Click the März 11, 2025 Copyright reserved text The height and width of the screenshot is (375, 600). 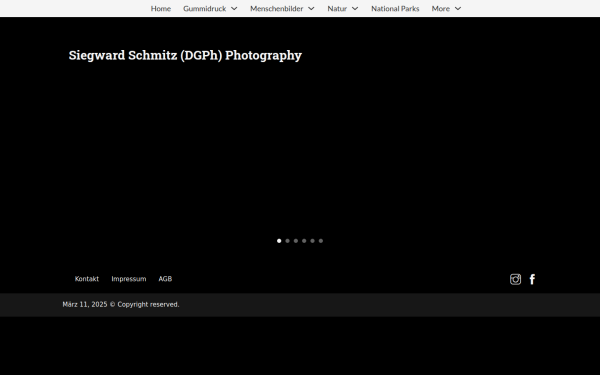tap(121, 305)
